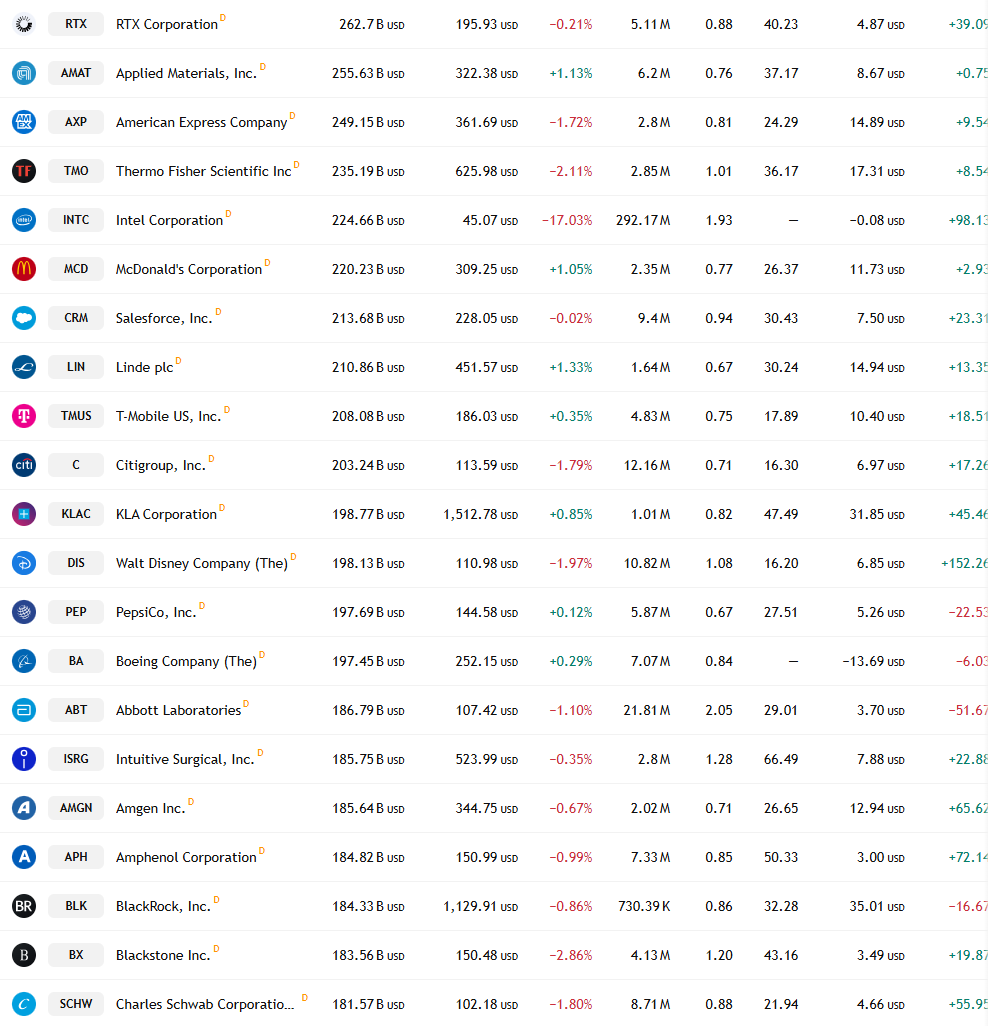
Task: Click the Salesforce cloud logo icon
Action: (24, 318)
